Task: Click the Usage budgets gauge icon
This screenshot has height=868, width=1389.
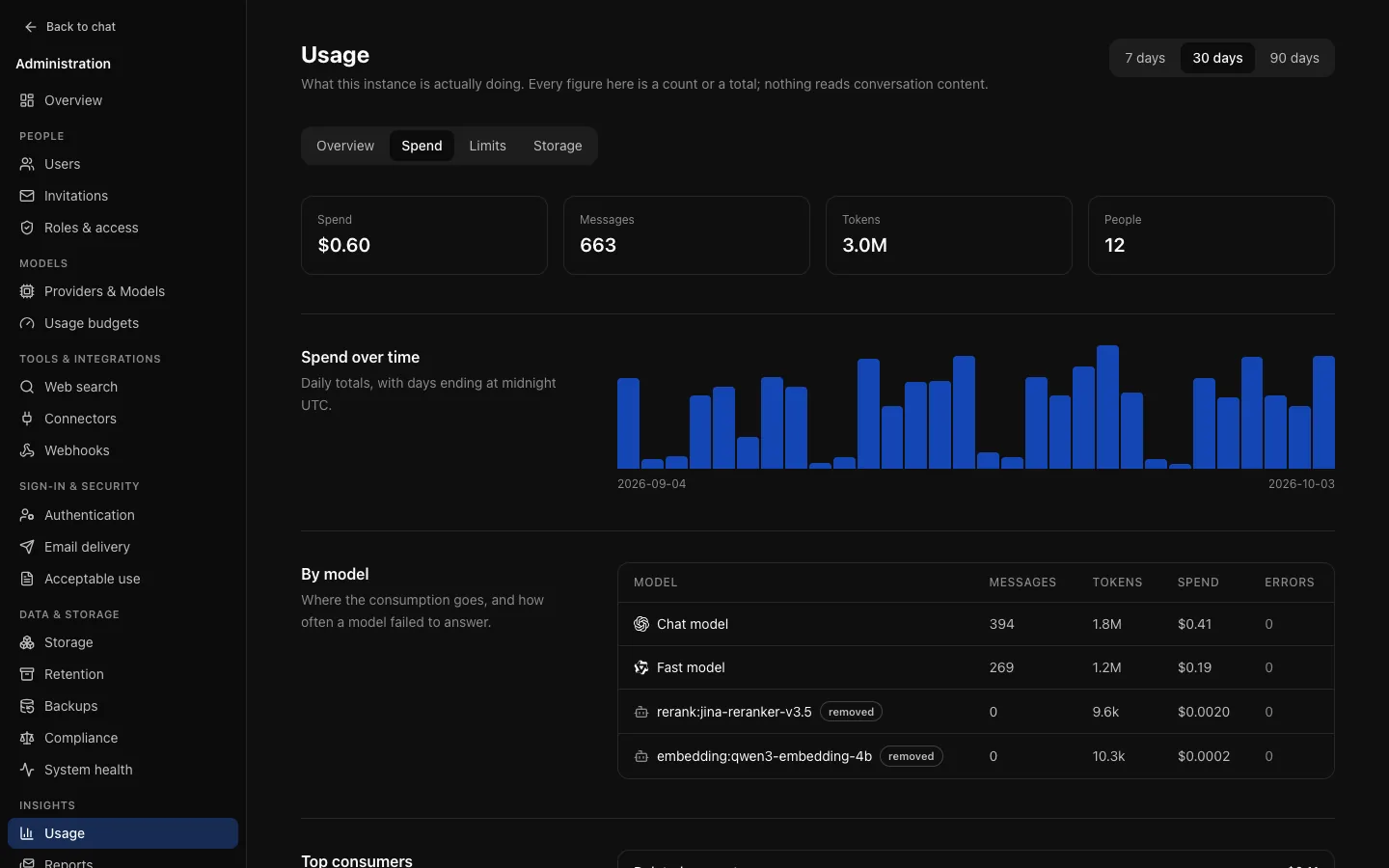Action: (x=27, y=323)
